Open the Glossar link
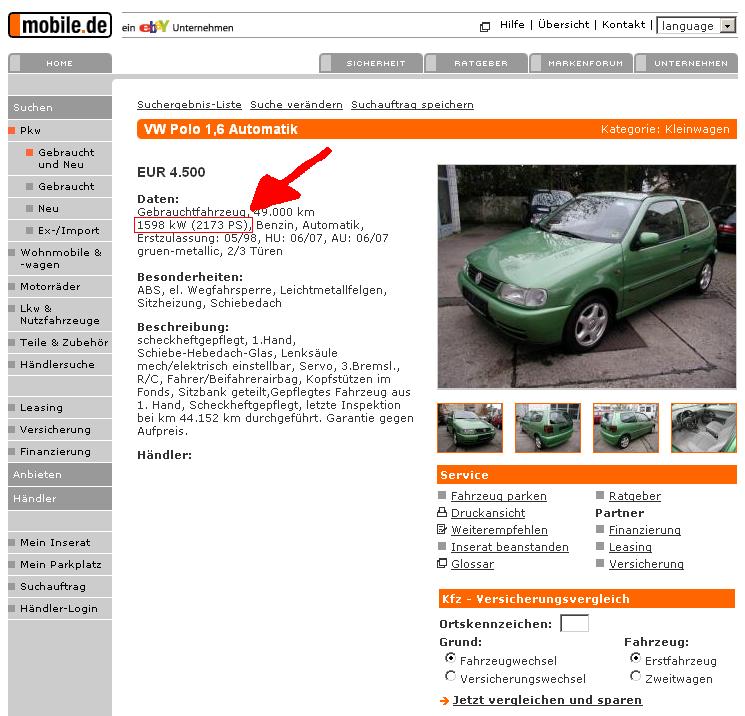Image resolution: width=745 pixels, height=716 pixels. click(473, 564)
